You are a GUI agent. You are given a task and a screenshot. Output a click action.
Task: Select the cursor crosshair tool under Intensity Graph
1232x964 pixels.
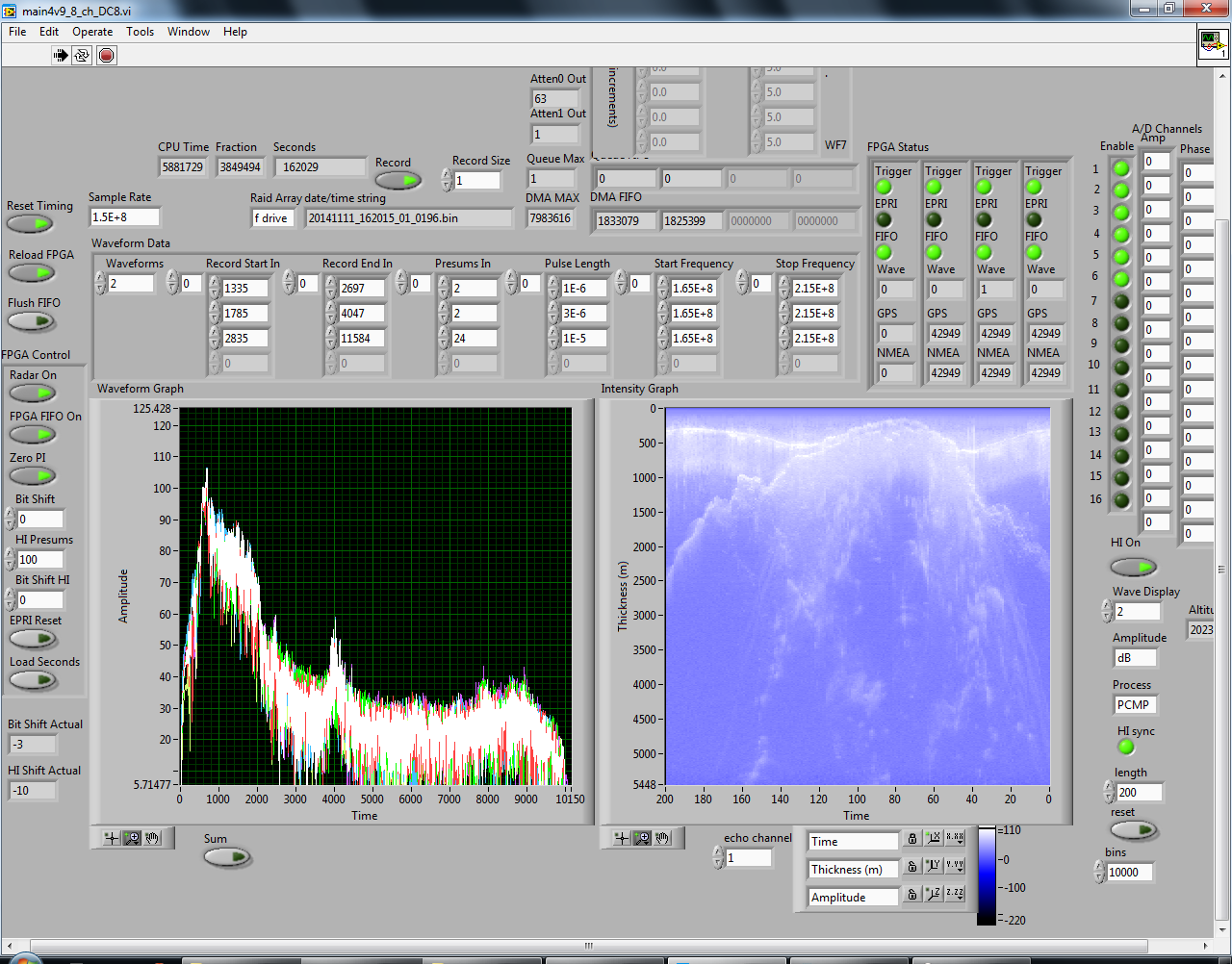point(622,838)
